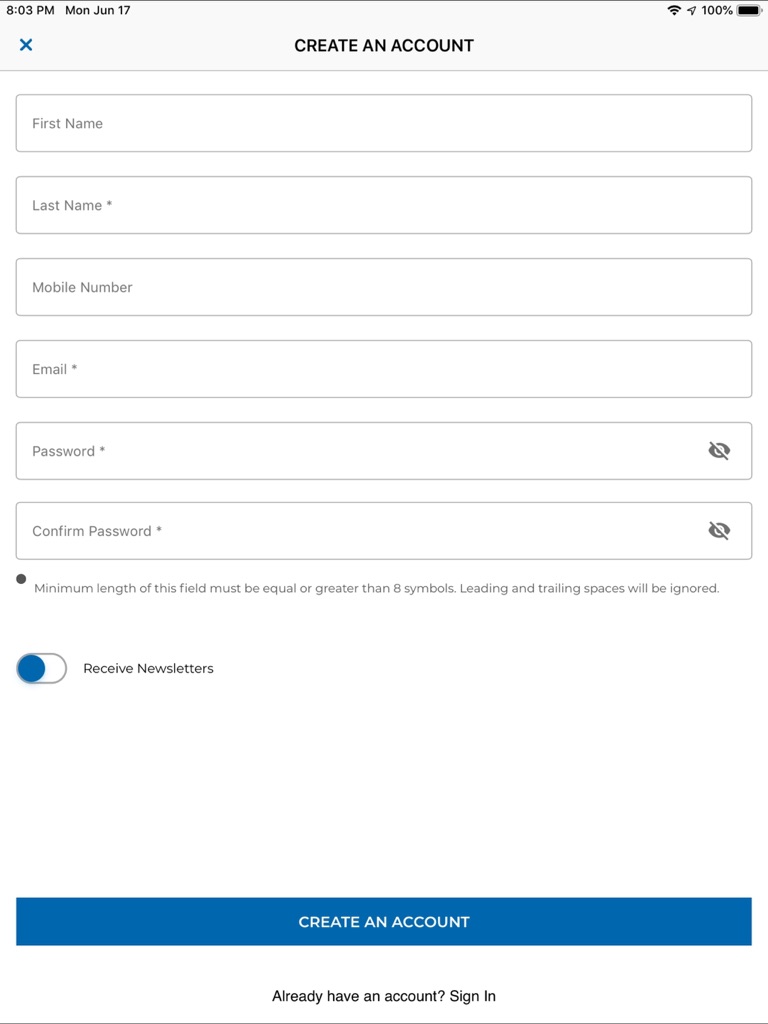Click the bullet dot beside the password hint
The height and width of the screenshot is (1024, 768).
click(x=21, y=579)
